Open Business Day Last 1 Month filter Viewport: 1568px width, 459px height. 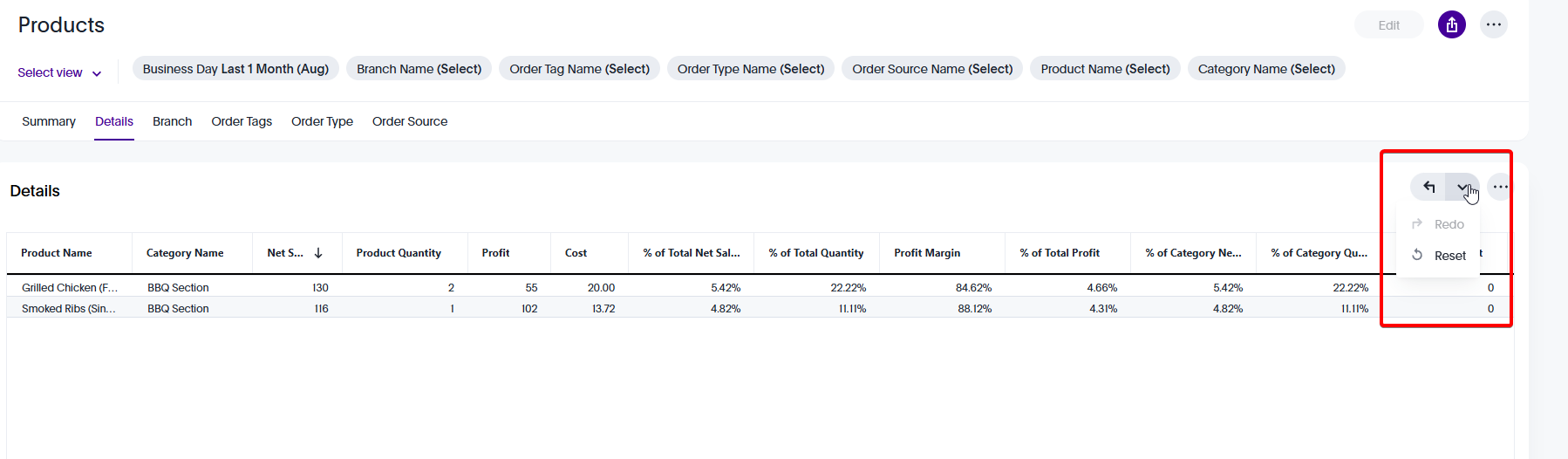click(235, 69)
